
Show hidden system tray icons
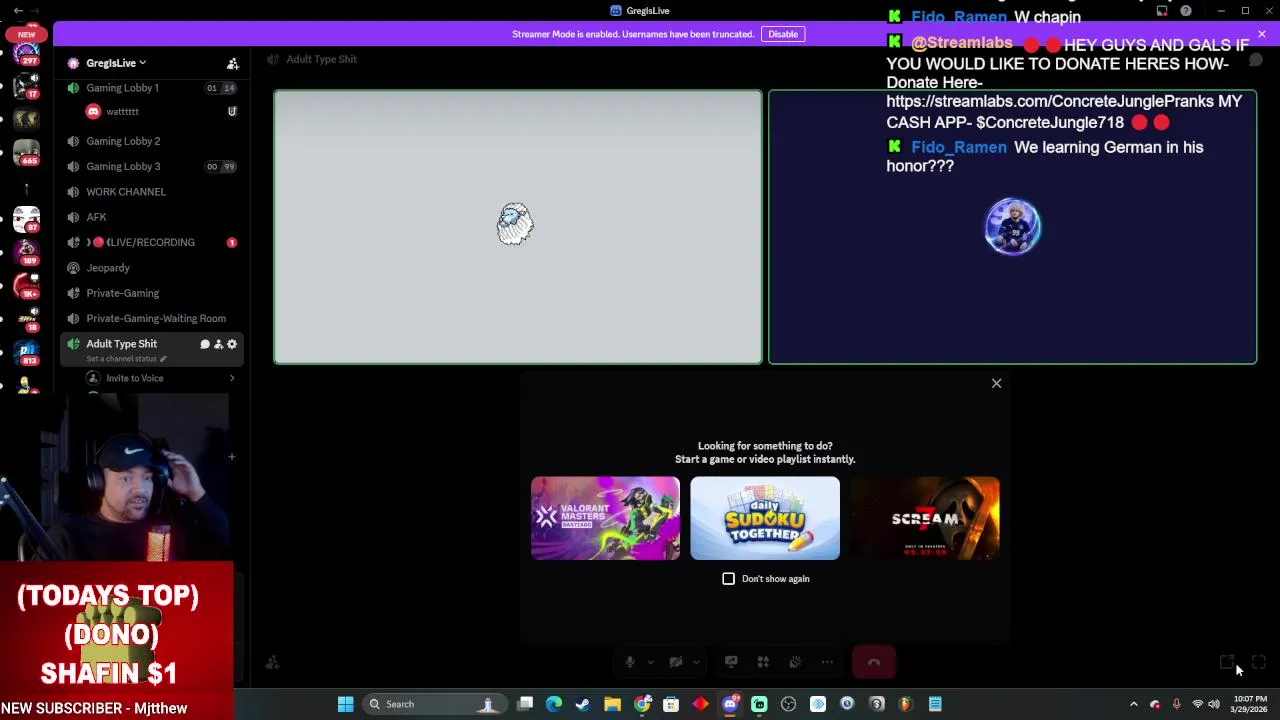click(1134, 704)
